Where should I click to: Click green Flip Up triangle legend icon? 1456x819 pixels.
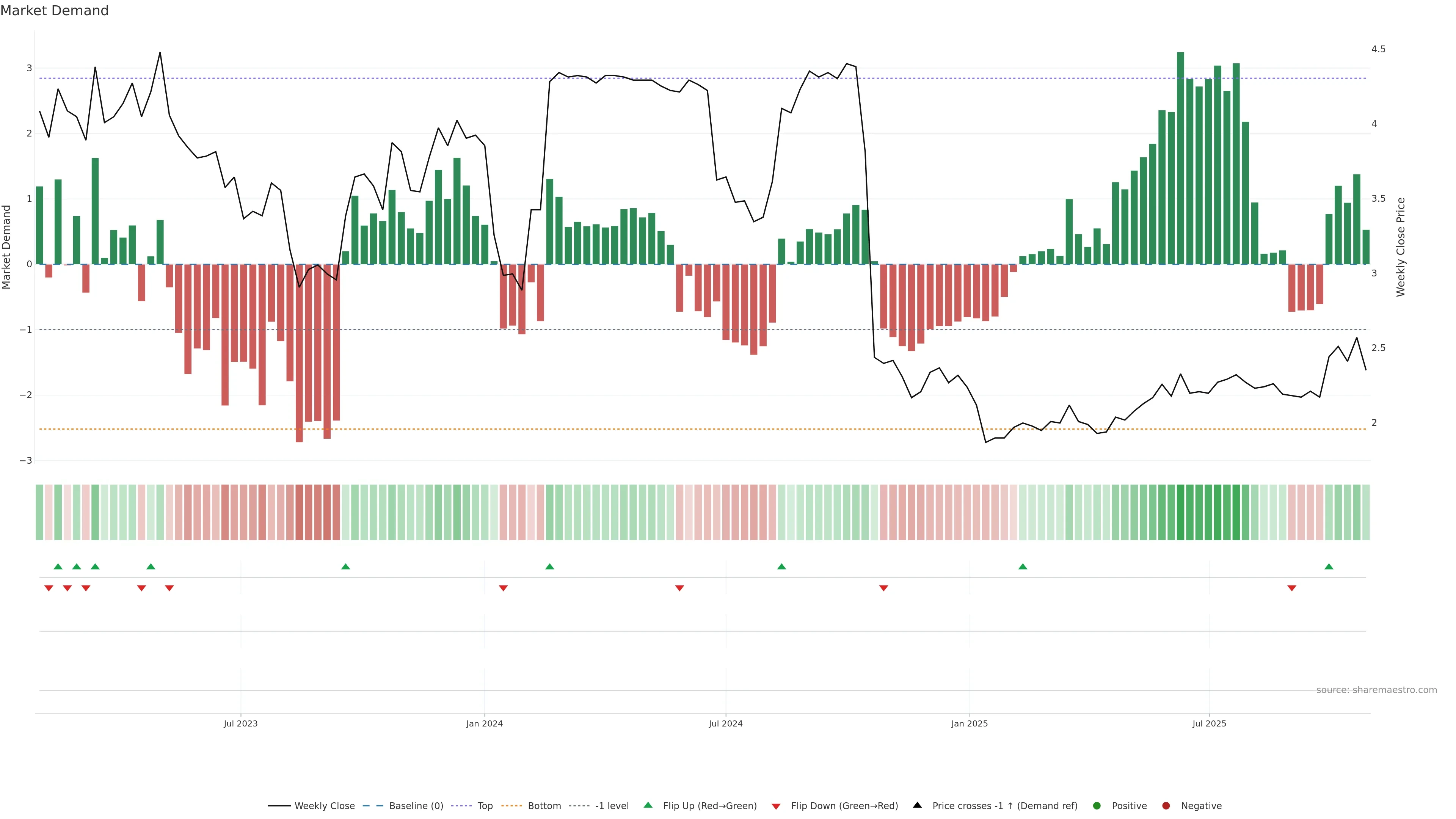coord(648,805)
